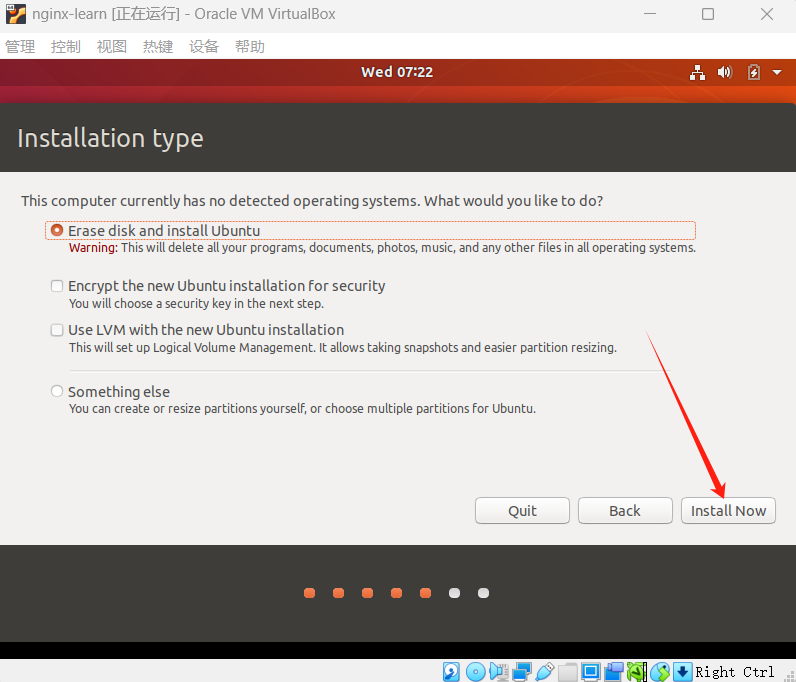
Task: Click the Logical Volume Management description
Action: 343,348
